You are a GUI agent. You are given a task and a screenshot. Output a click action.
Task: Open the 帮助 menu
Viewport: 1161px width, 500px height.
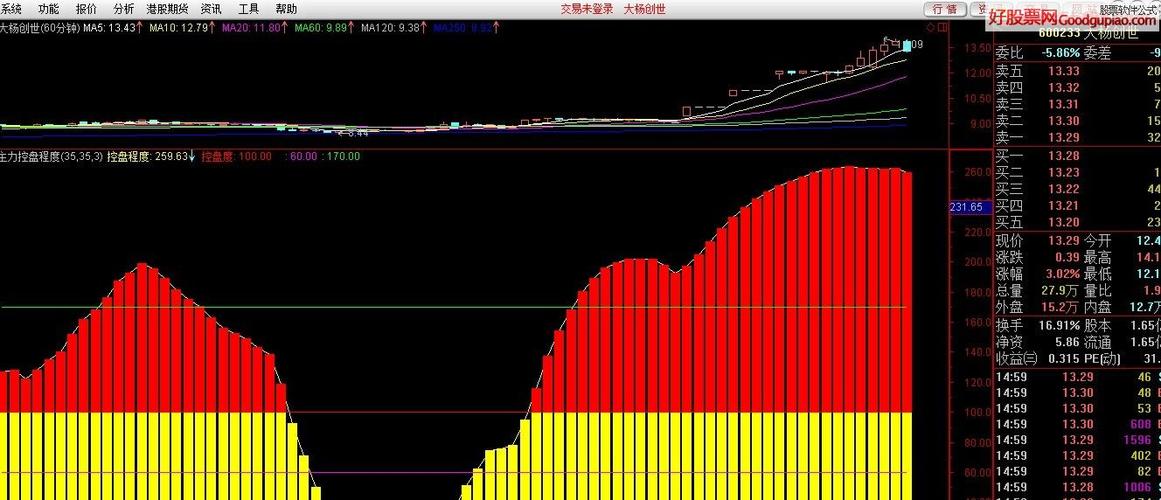pyautogui.click(x=286, y=9)
